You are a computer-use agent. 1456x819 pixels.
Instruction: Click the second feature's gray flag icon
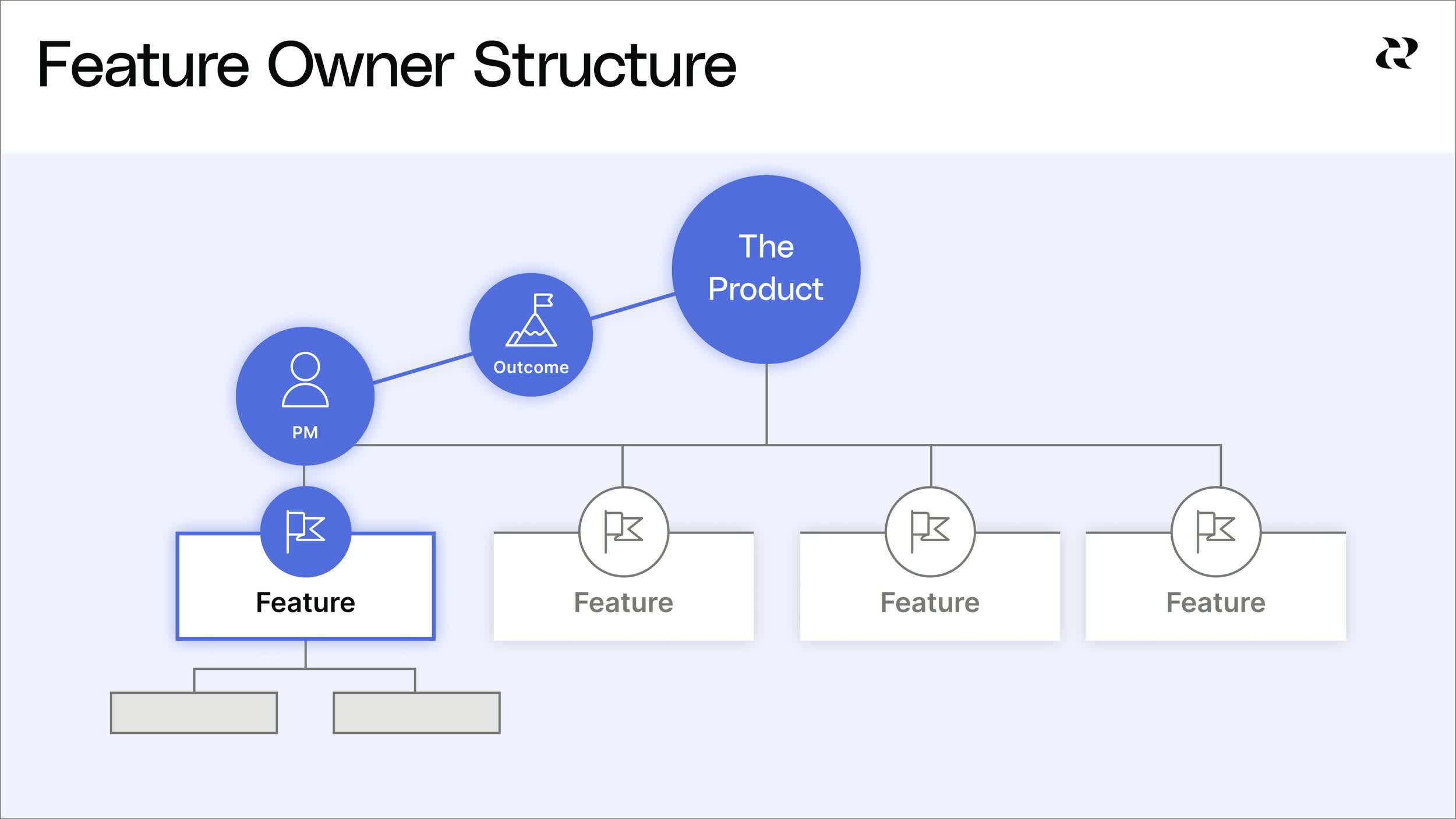[x=623, y=531]
